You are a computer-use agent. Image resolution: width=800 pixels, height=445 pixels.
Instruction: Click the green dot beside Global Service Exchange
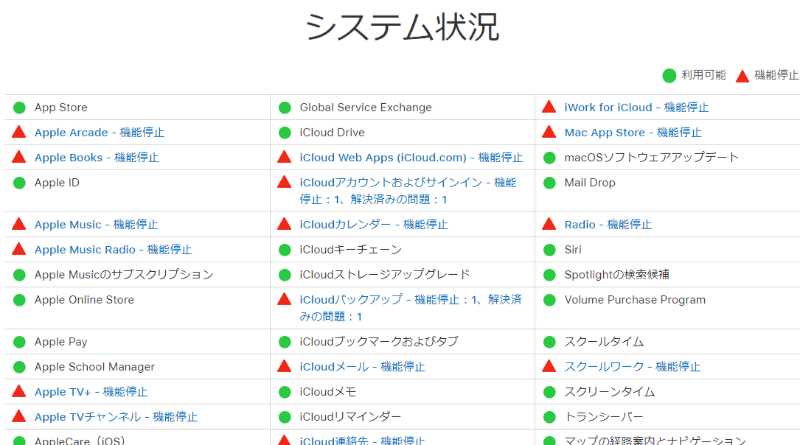pyautogui.click(x=285, y=108)
